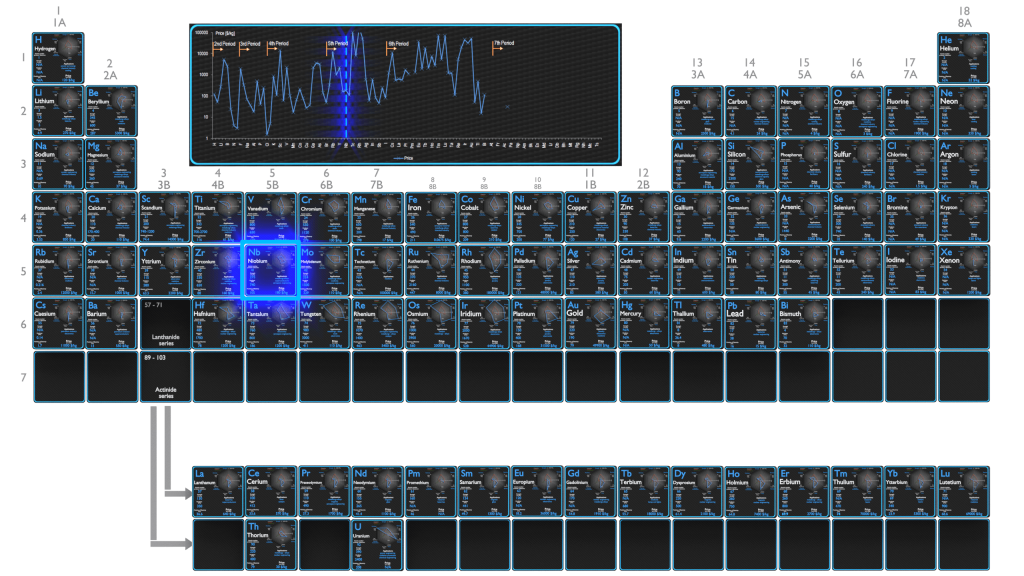Select the highlighted Niobium element tile
1024x576 pixels.
270,270
